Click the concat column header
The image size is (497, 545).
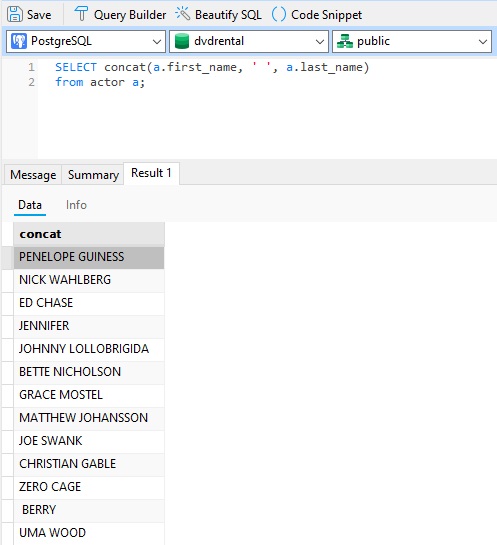[89, 234]
